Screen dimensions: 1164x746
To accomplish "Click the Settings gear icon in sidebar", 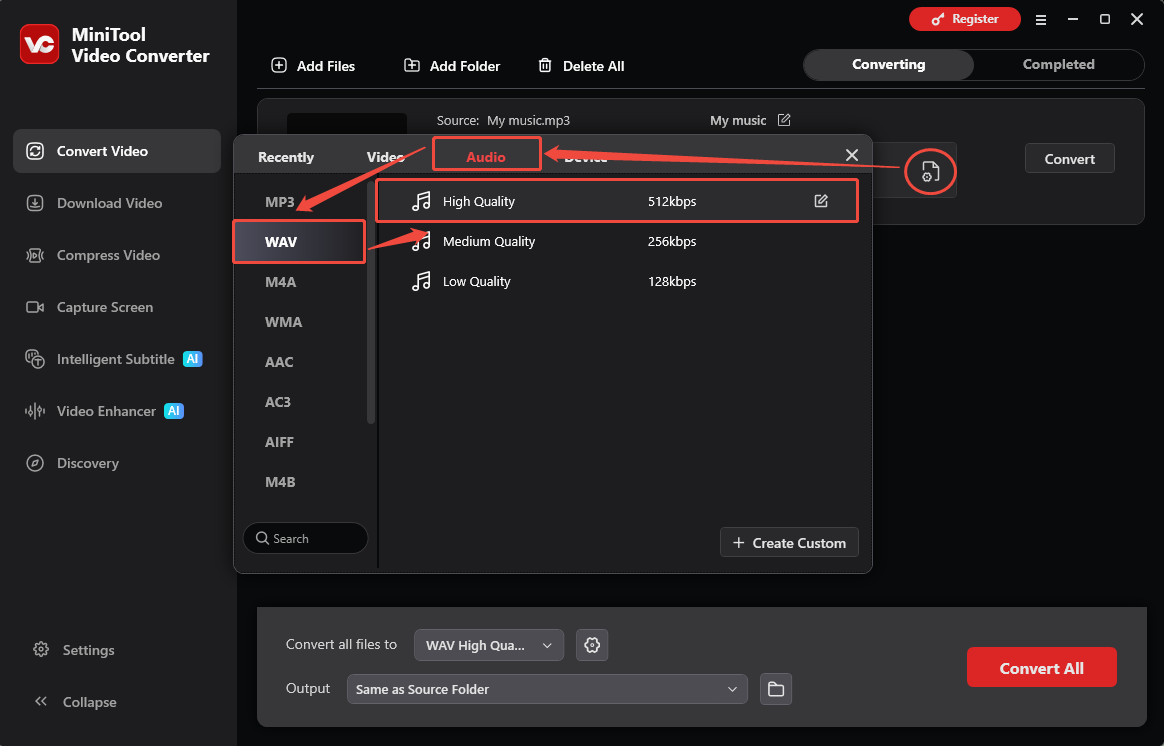I will tap(41, 650).
